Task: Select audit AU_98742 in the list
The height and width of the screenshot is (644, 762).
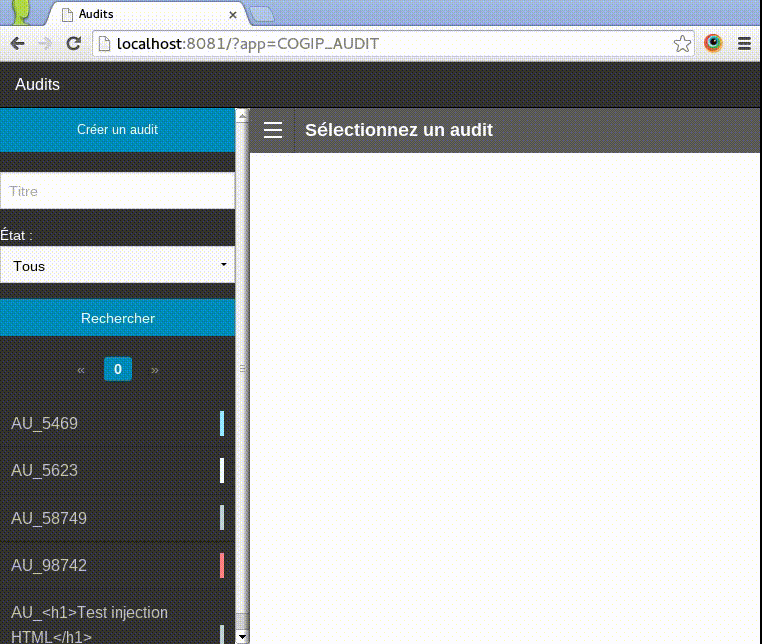Action: tap(117, 565)
